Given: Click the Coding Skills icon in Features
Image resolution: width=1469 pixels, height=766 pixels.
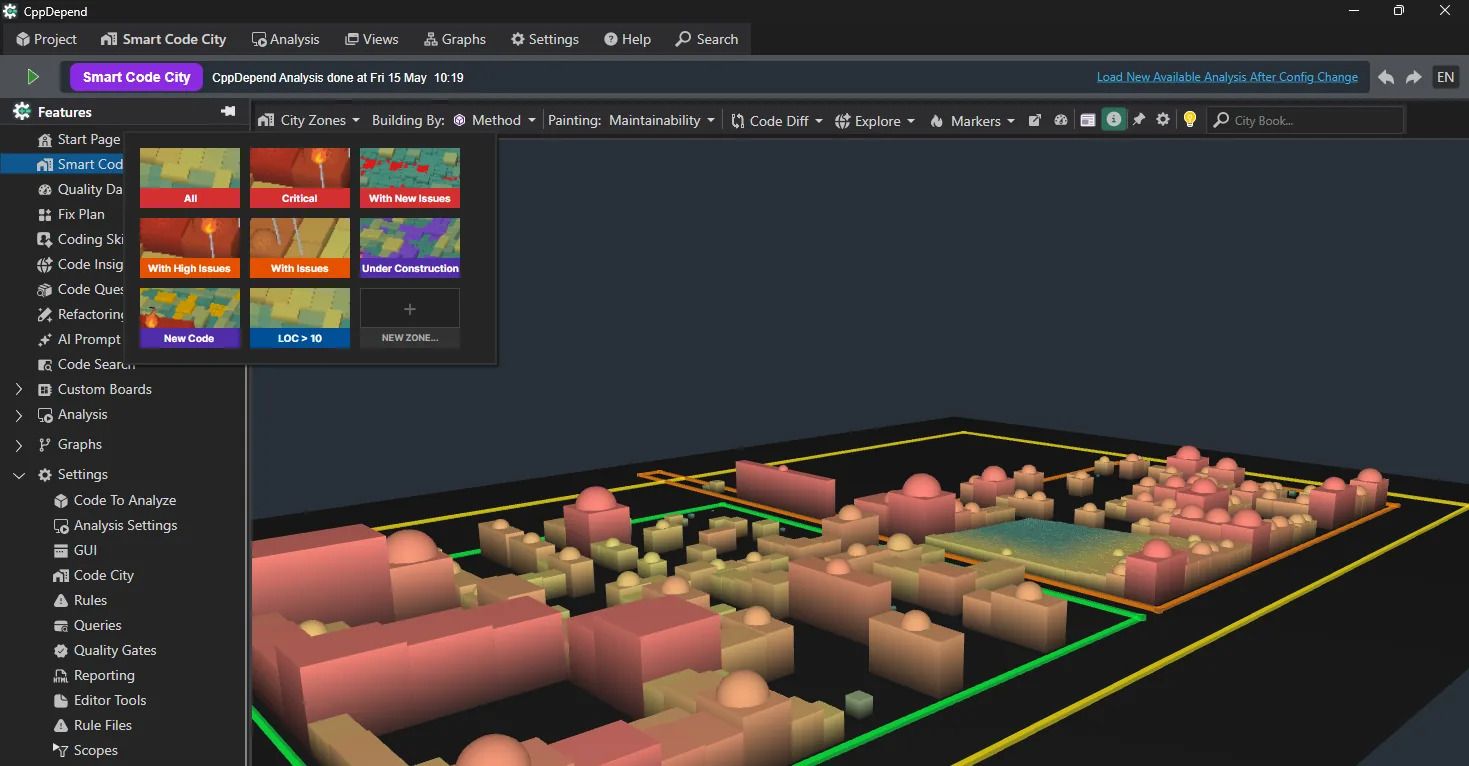Looking at the screenshot, I should point(44,239).
